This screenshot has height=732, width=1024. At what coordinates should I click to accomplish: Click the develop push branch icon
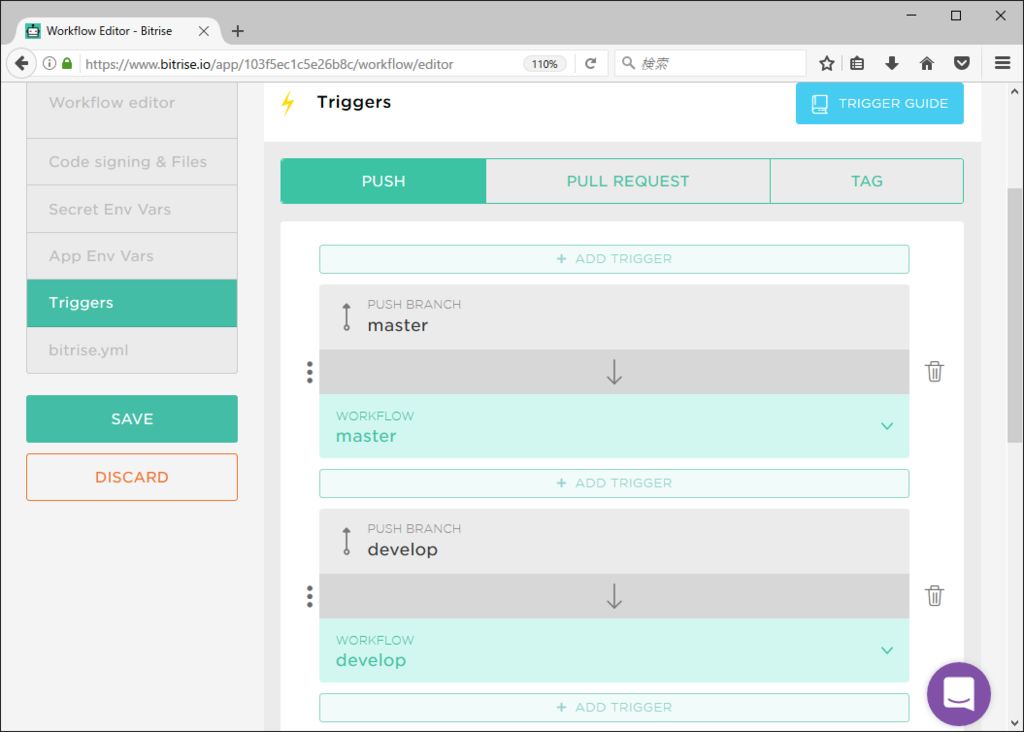click(x=347, y=541)
